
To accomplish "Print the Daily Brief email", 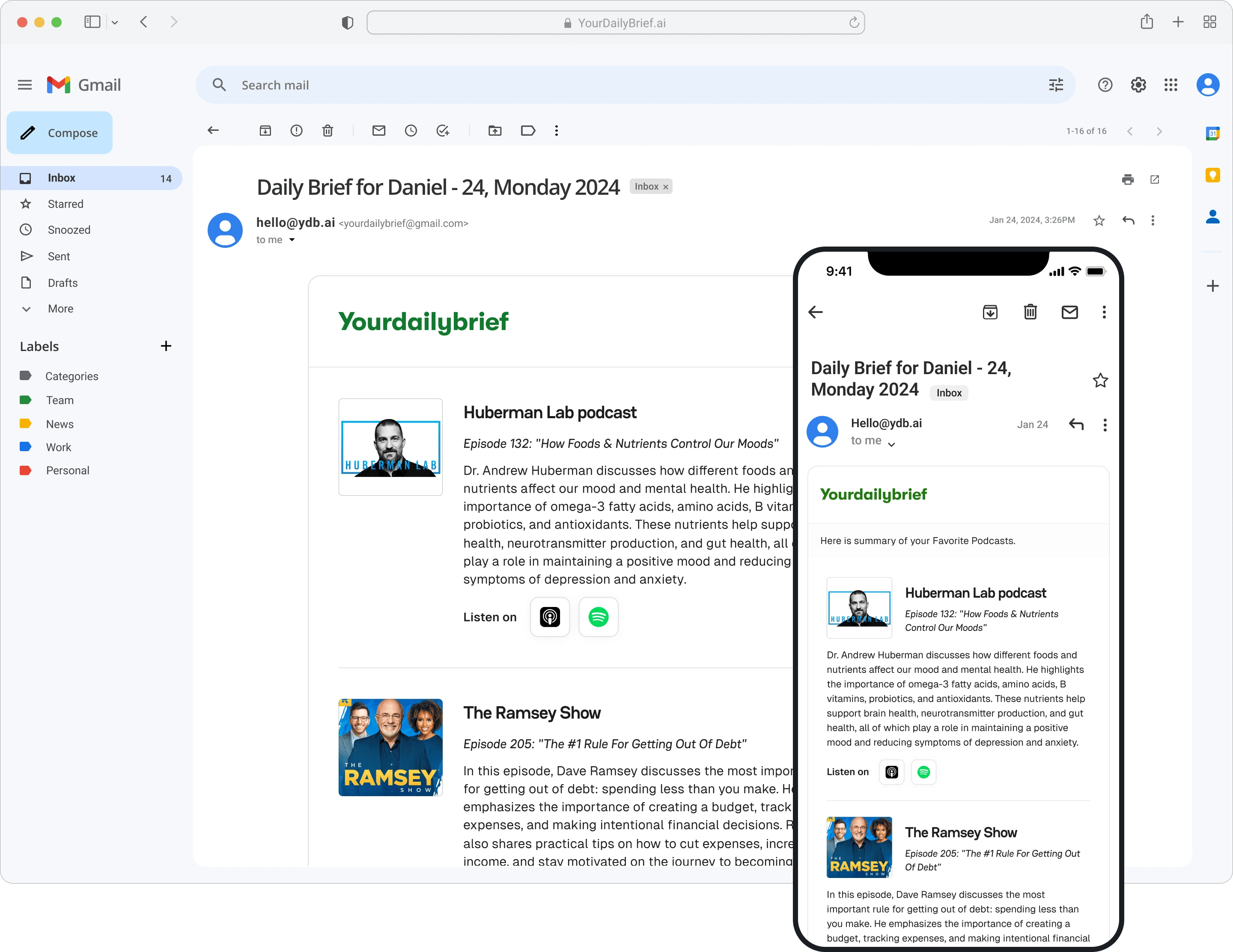I will point(1128,179).
